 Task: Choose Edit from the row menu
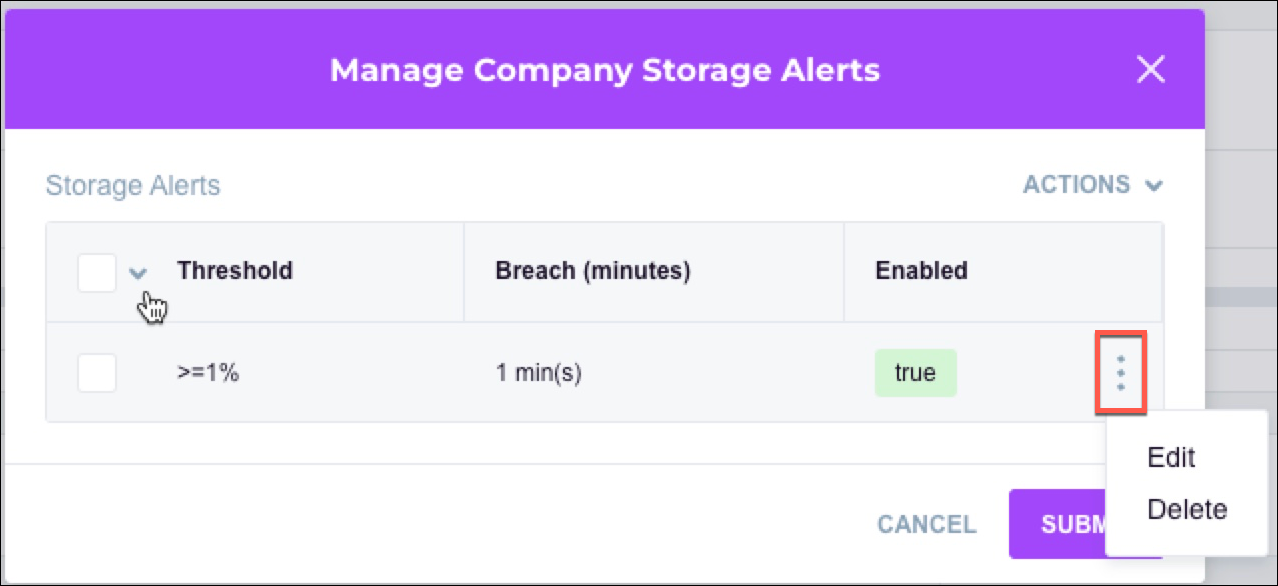(1171, 458)
